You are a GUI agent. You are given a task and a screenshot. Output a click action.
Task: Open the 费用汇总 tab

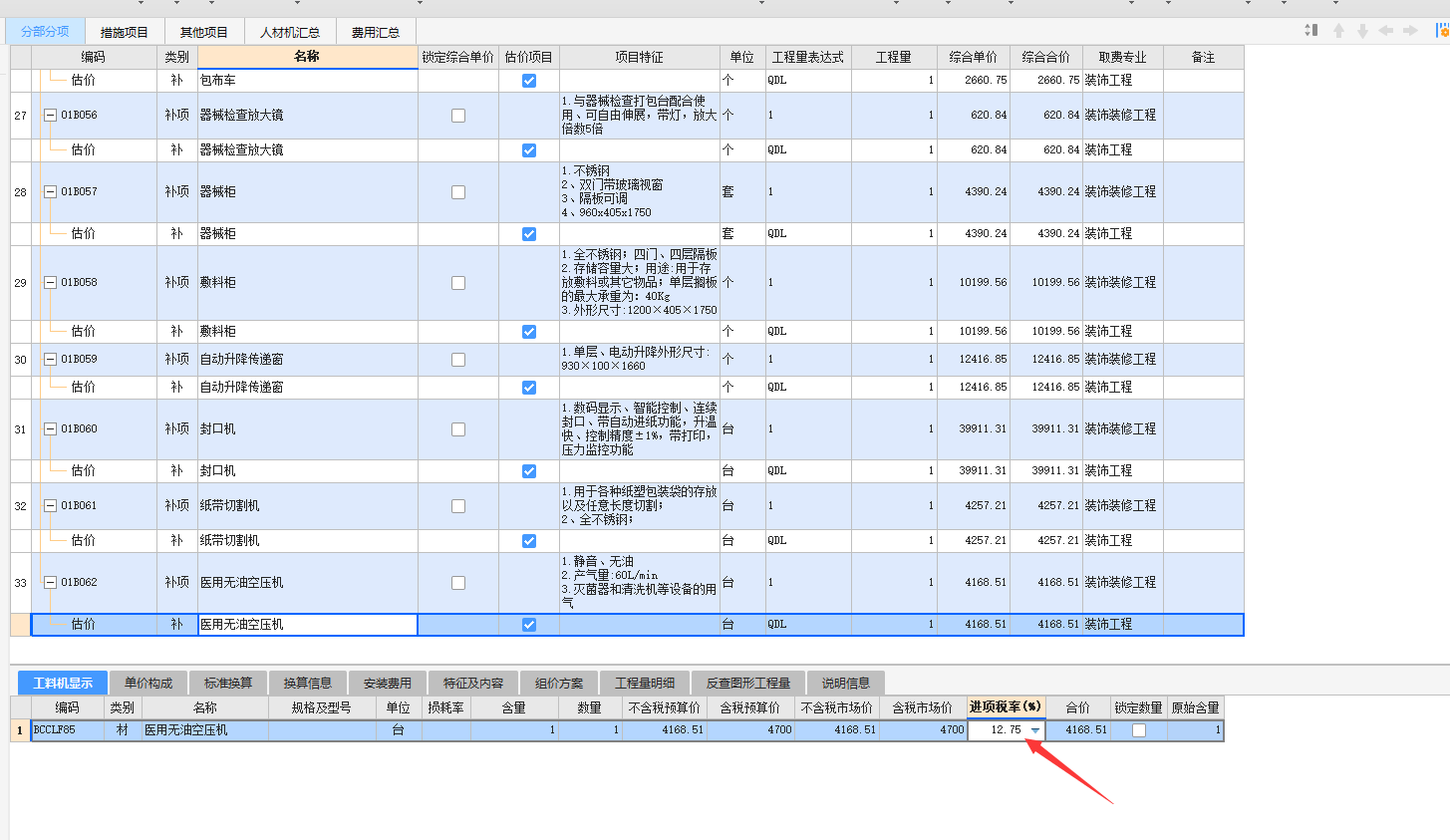click(x=376, y=32)
